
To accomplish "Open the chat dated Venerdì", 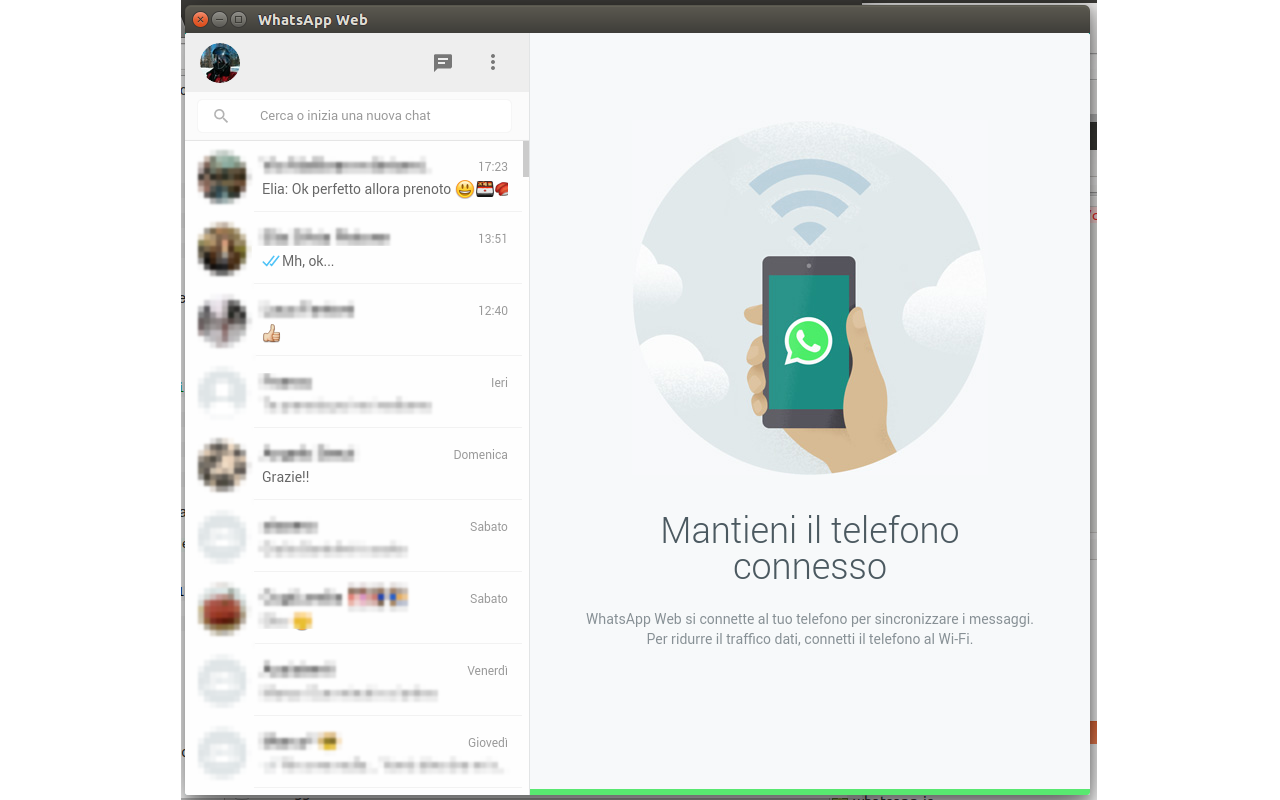I will pos(354,681).
